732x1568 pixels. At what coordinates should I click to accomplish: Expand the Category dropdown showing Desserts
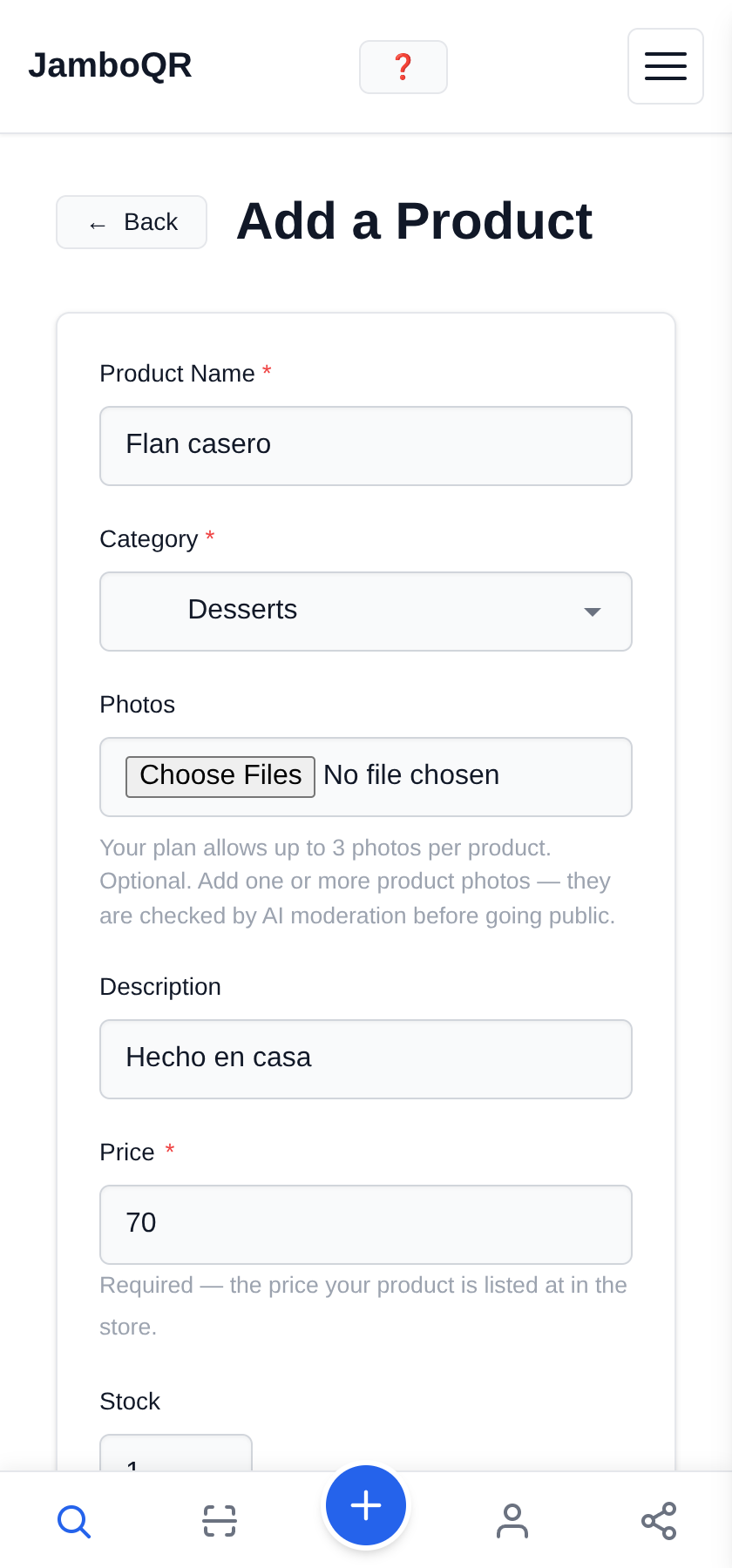[366, 612]
